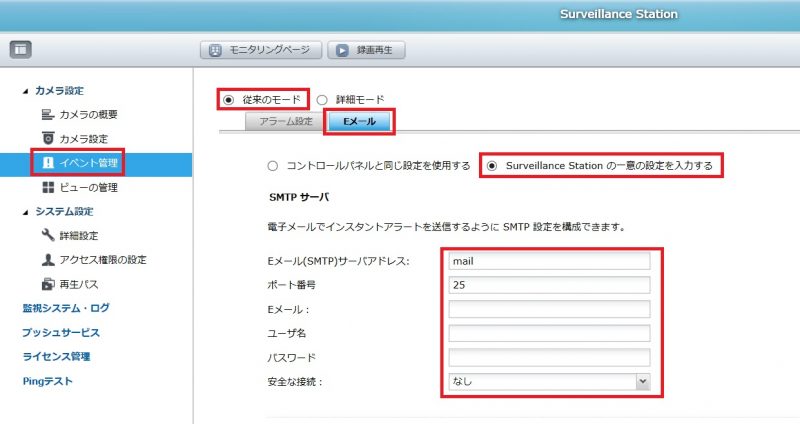Open the 安全な接続 dropdown showing なし
The image size is (800, 424).
point(549,381)
